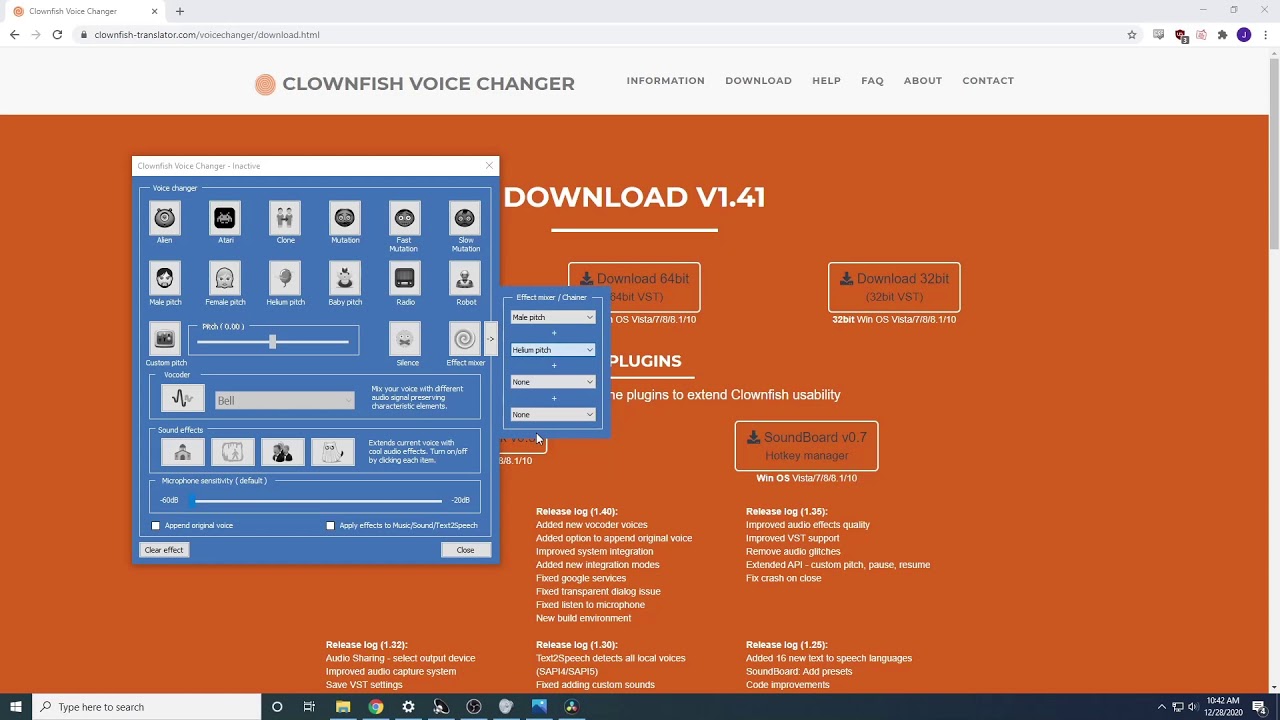Open the Bell vocoder voice dropdown

284,400
